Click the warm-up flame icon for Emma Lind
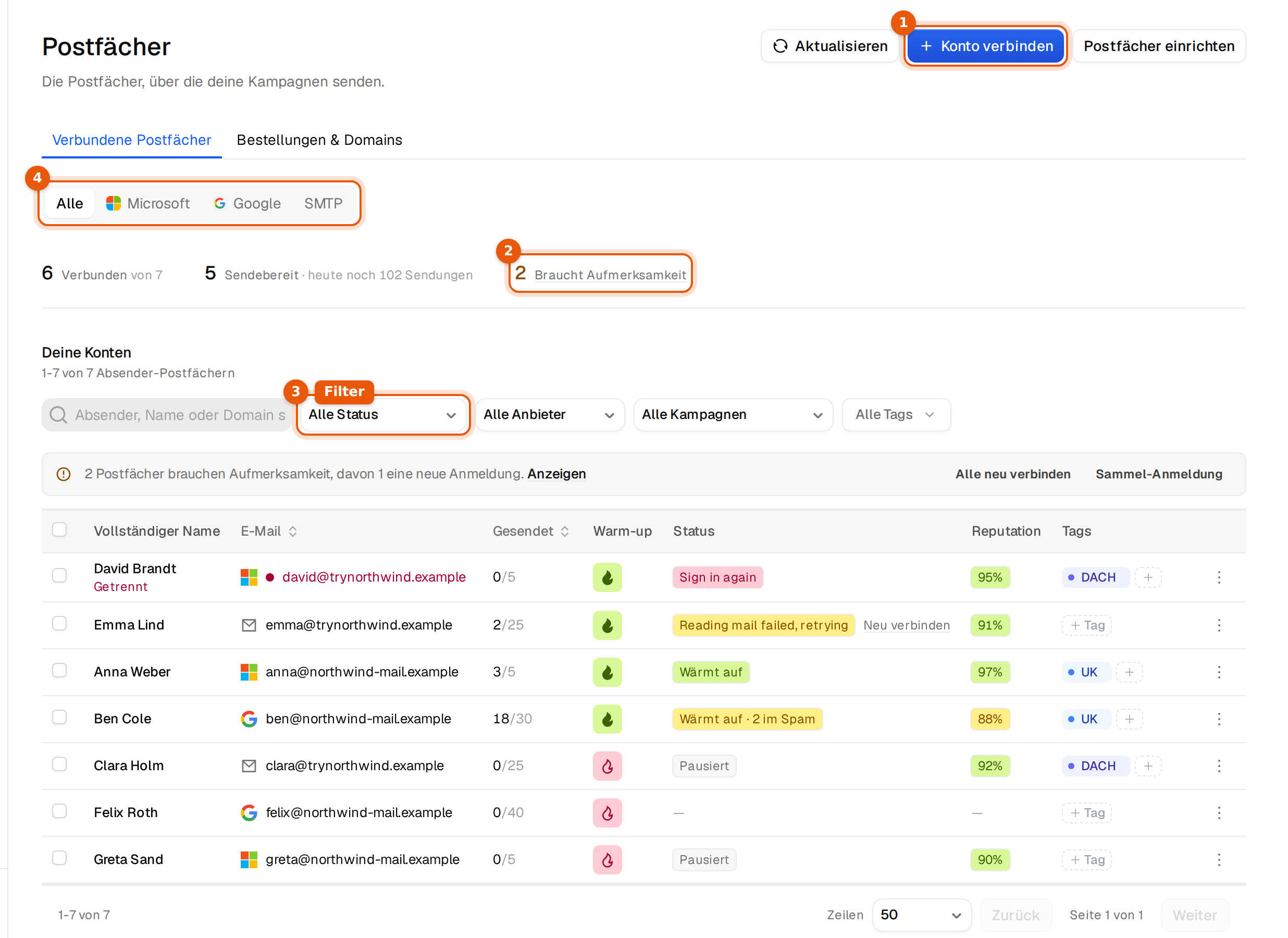The image size is (1288, 938). pos(607,625)
